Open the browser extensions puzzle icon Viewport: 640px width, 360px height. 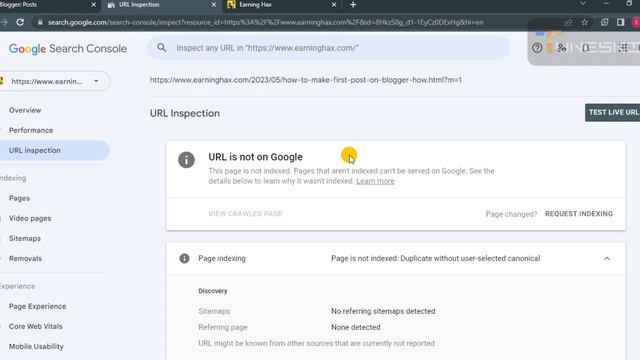pyautogui.click(x=604, y=22)
